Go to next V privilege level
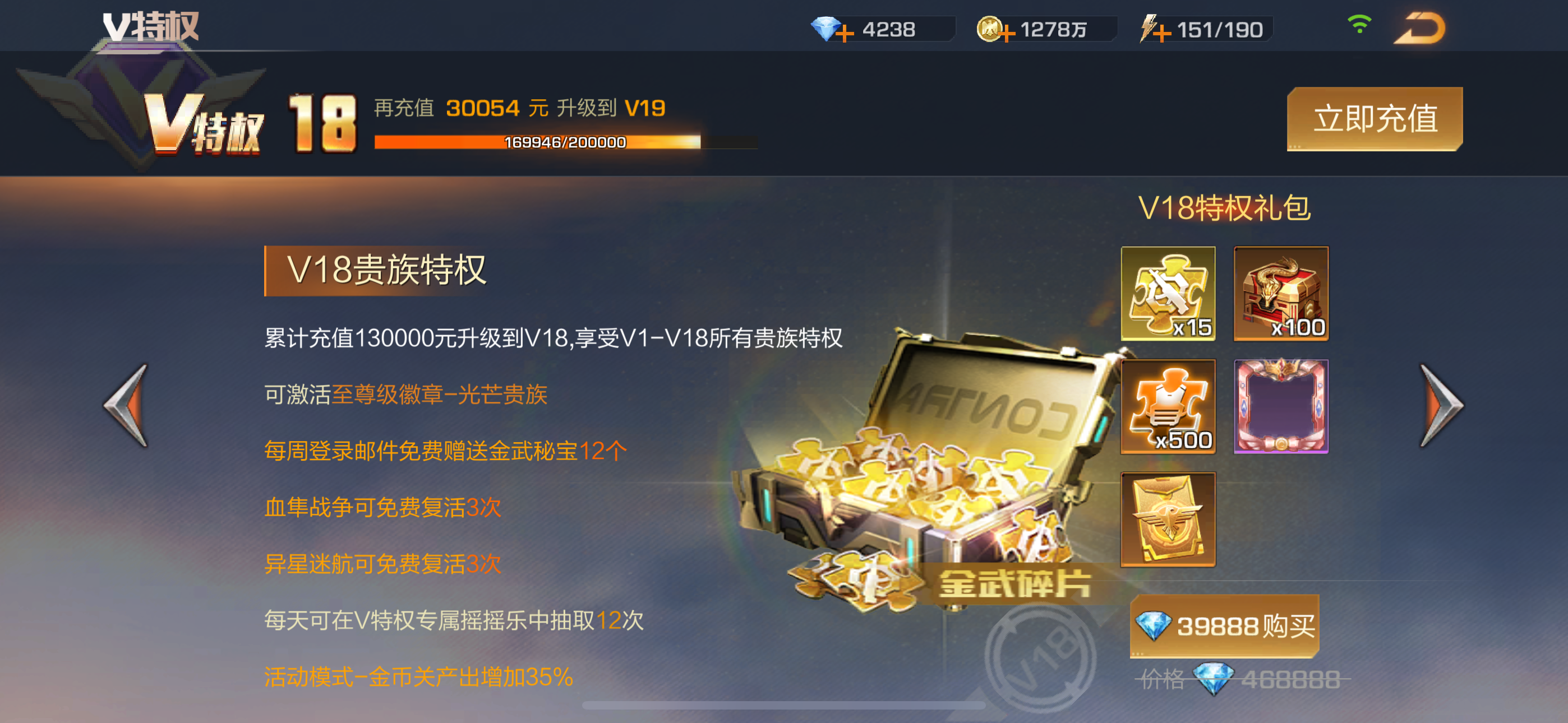 pos(1440,405)
